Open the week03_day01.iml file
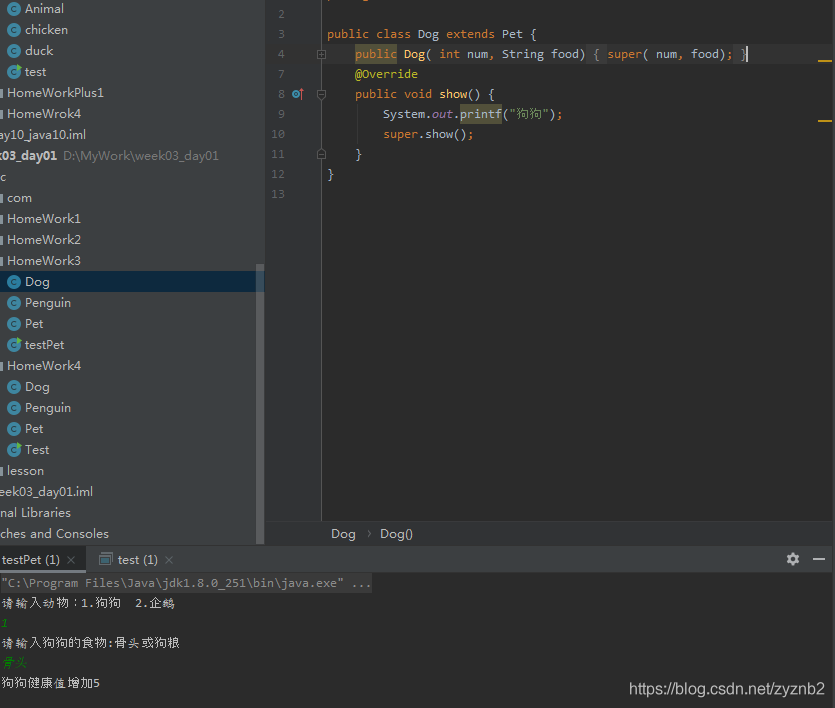 (46, 492)
